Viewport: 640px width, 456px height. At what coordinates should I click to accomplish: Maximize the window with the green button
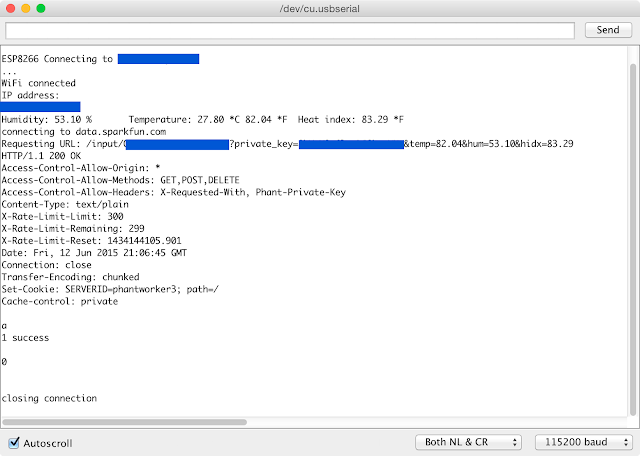(x=41, y=9)
